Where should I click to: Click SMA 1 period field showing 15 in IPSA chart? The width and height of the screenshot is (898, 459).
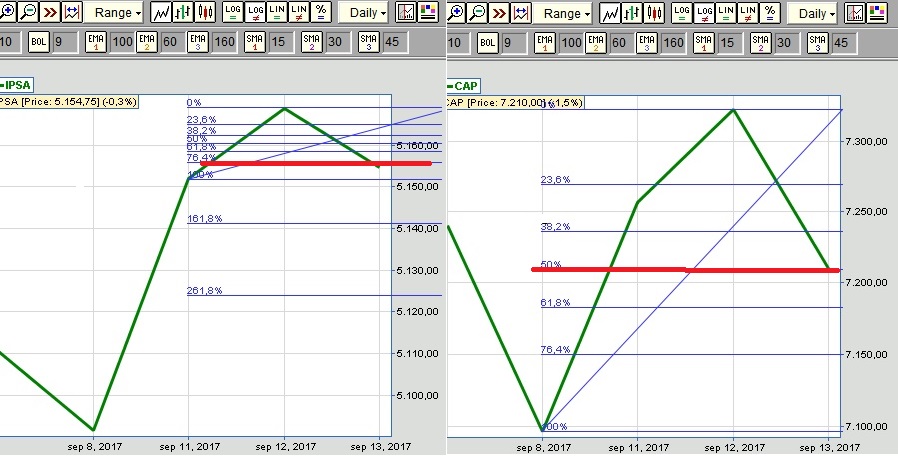[x=281, y=42]
